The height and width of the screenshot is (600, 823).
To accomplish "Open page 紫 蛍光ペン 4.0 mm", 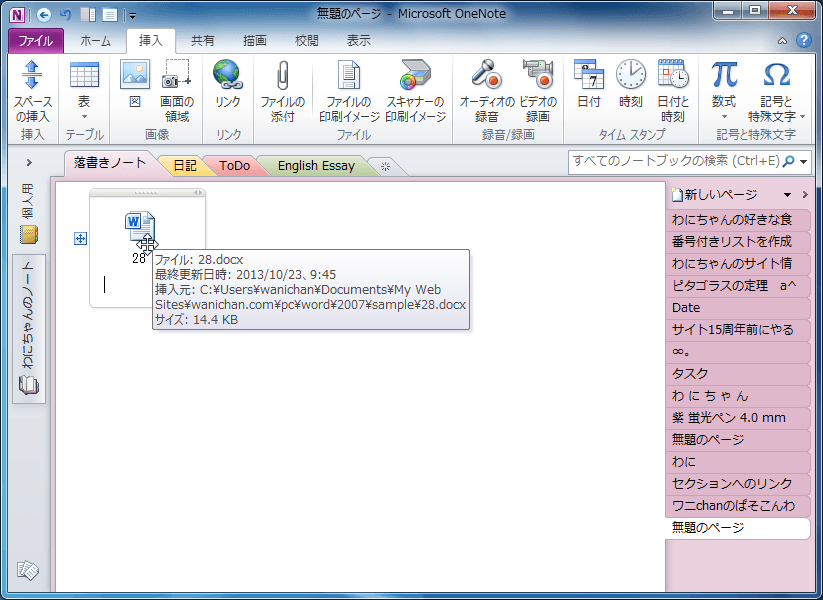I will (x=738, y=418).
